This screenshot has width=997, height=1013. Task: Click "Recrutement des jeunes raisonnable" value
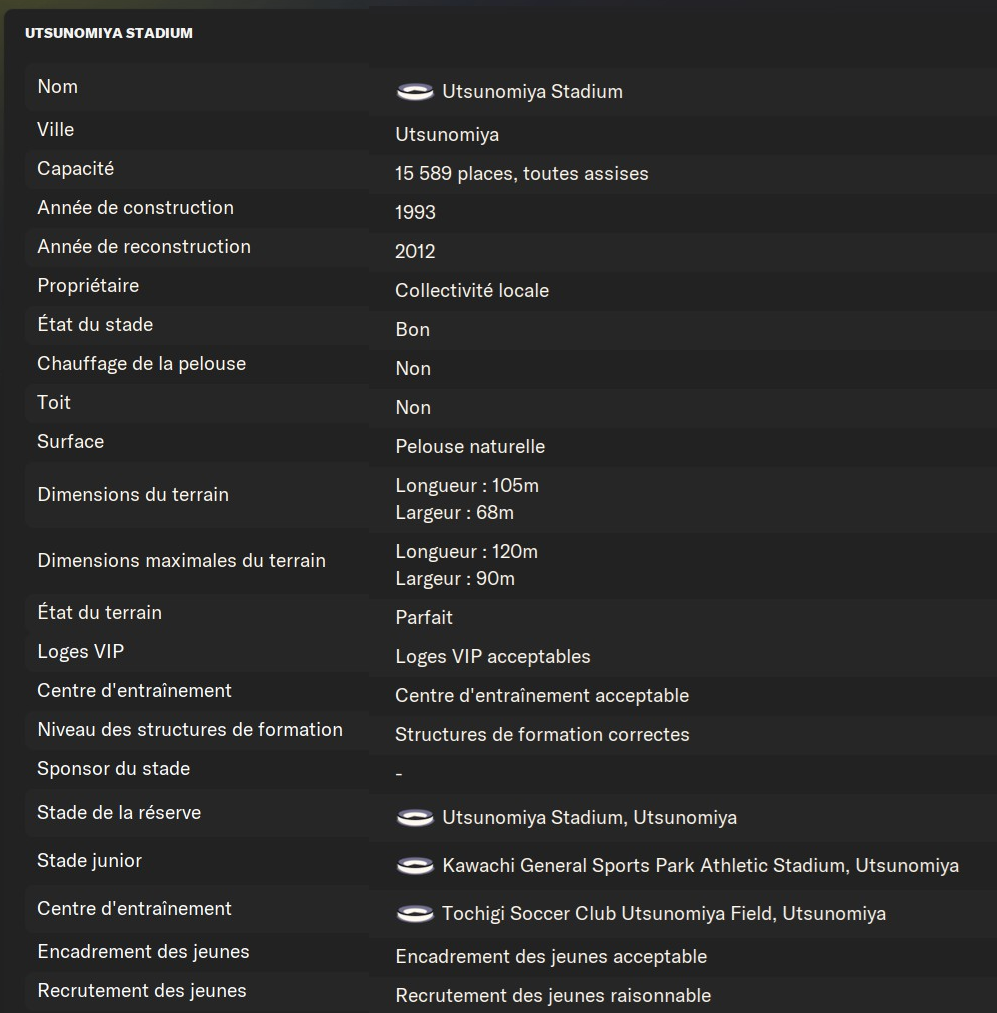(553, 996)
